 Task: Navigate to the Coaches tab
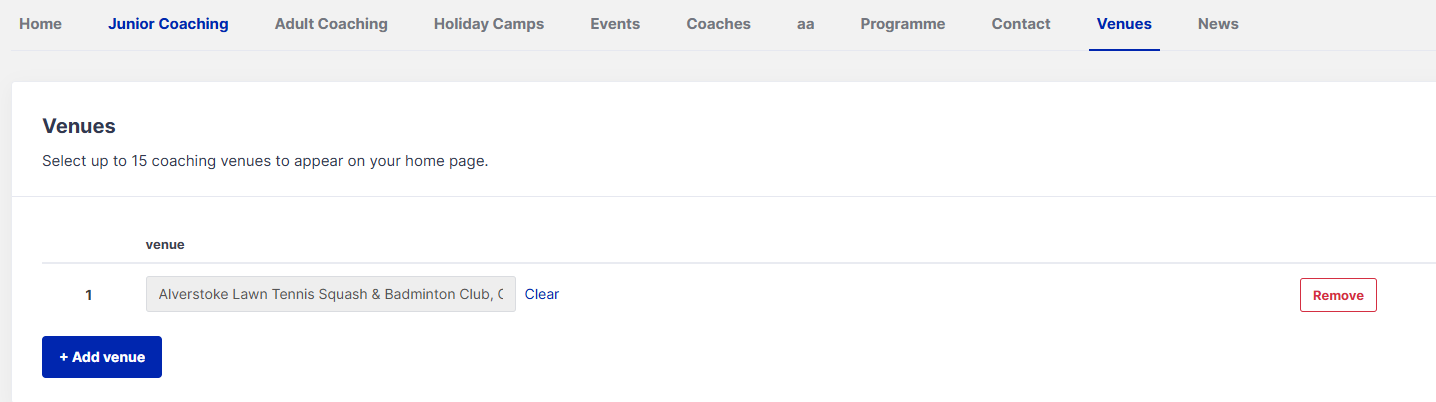click(x=718, y=24)
